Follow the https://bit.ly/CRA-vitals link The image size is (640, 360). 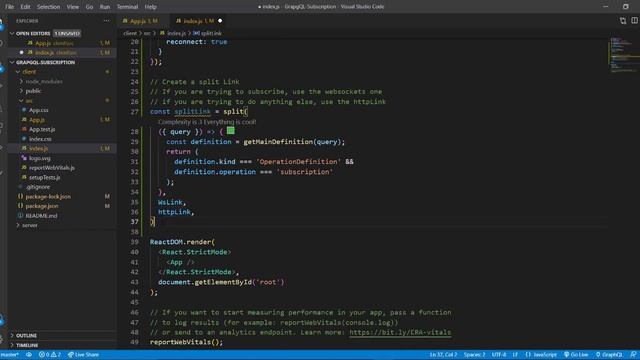(x=400, y=332)
